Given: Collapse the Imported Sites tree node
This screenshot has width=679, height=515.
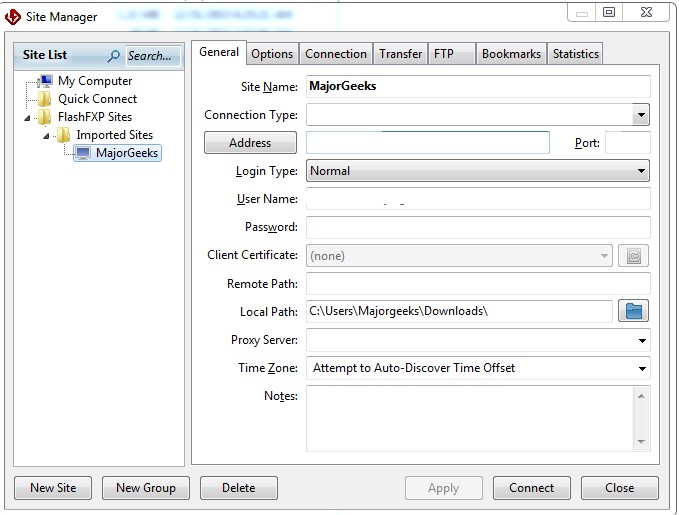Looking at the screenshot, I should point(46,136).
